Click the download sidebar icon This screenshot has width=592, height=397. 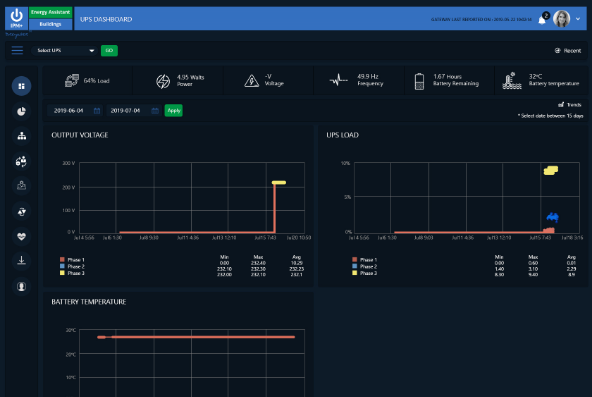pyautogui.click(x=22, y=261)
